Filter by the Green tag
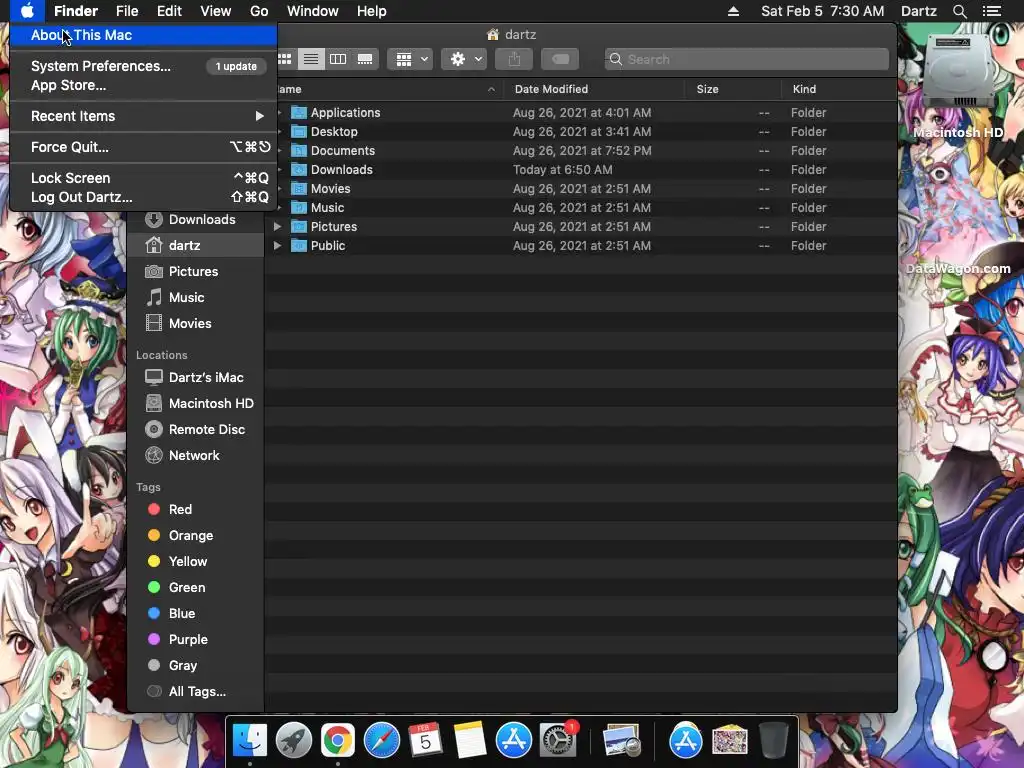1024x768 pixels. click(196, 588)
